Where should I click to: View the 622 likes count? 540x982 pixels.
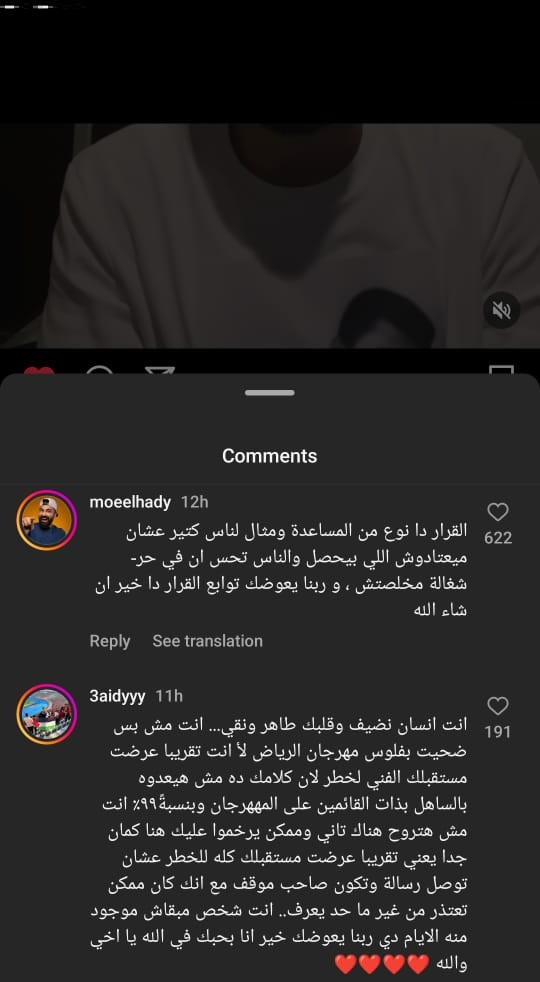[x=498, y=537]
